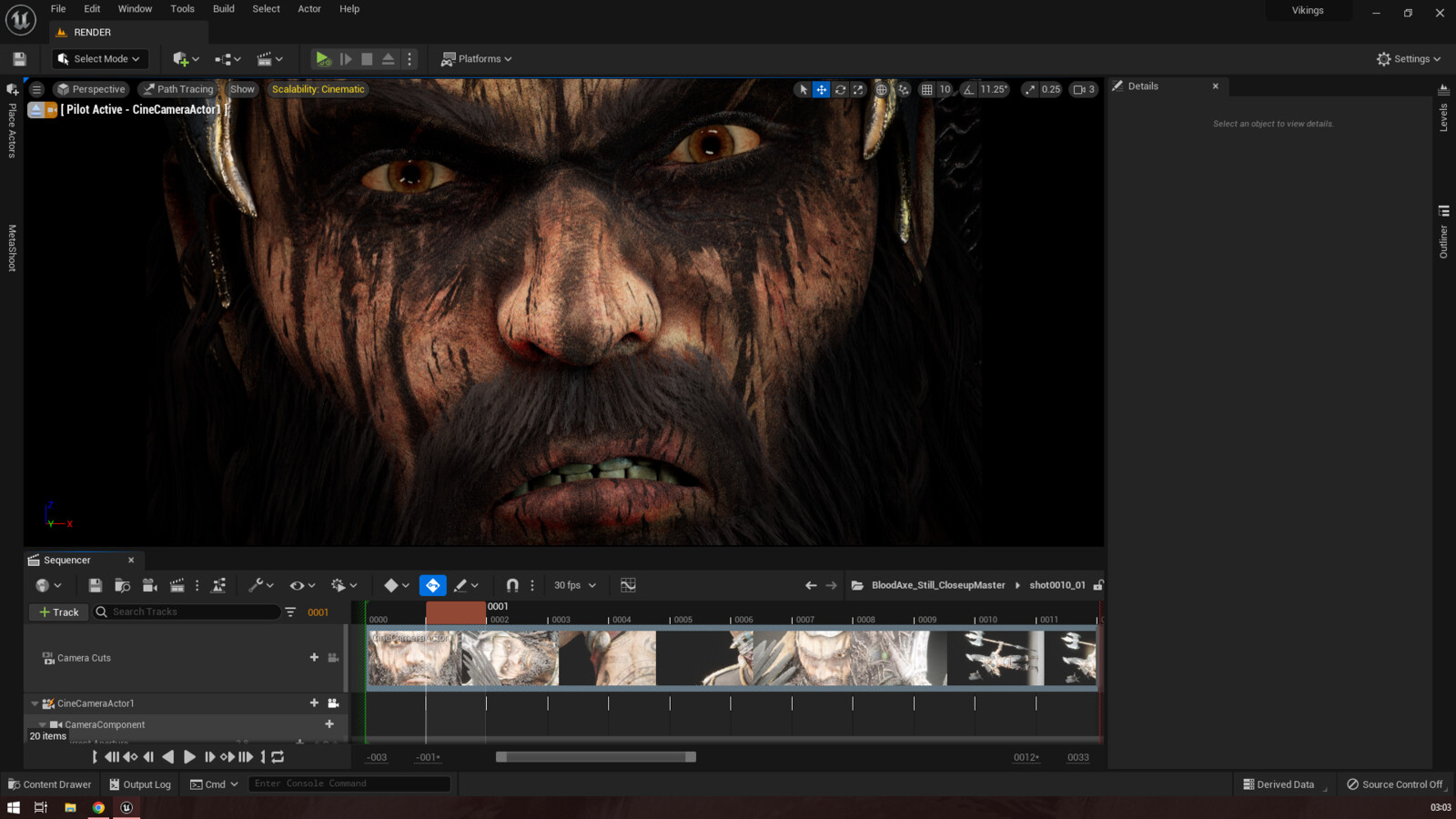Open the cinematics clapperboard dropdown
1456x819 pixels.
[269, 59]
